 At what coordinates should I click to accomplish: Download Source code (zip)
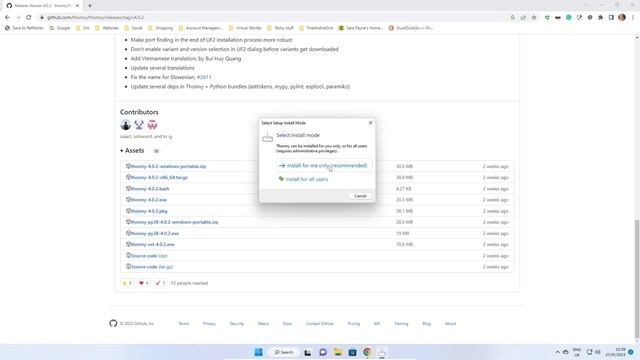coord(149,256)
